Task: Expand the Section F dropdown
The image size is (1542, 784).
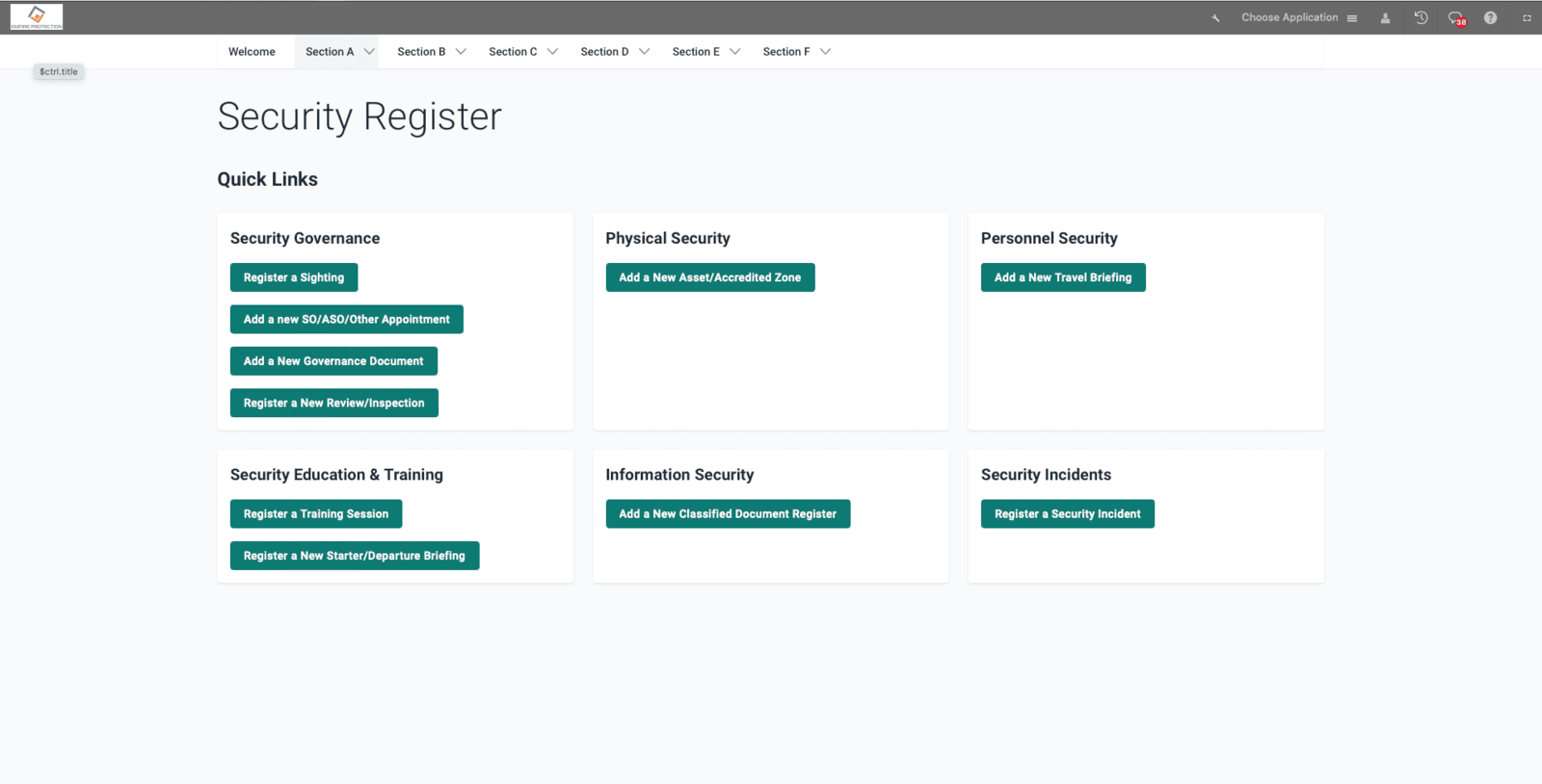Action: pyautogui.click(x=796, y=52)
